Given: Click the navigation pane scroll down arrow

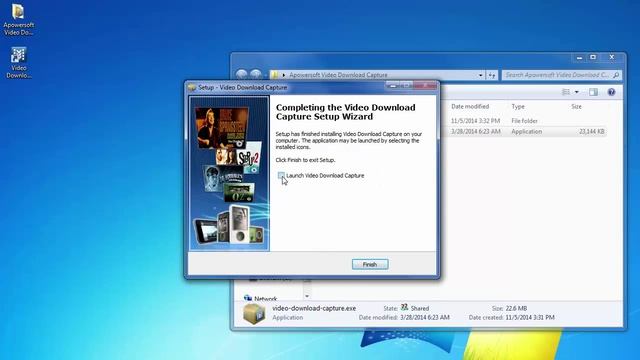Looking at the screenshot, I should point(307,296).
